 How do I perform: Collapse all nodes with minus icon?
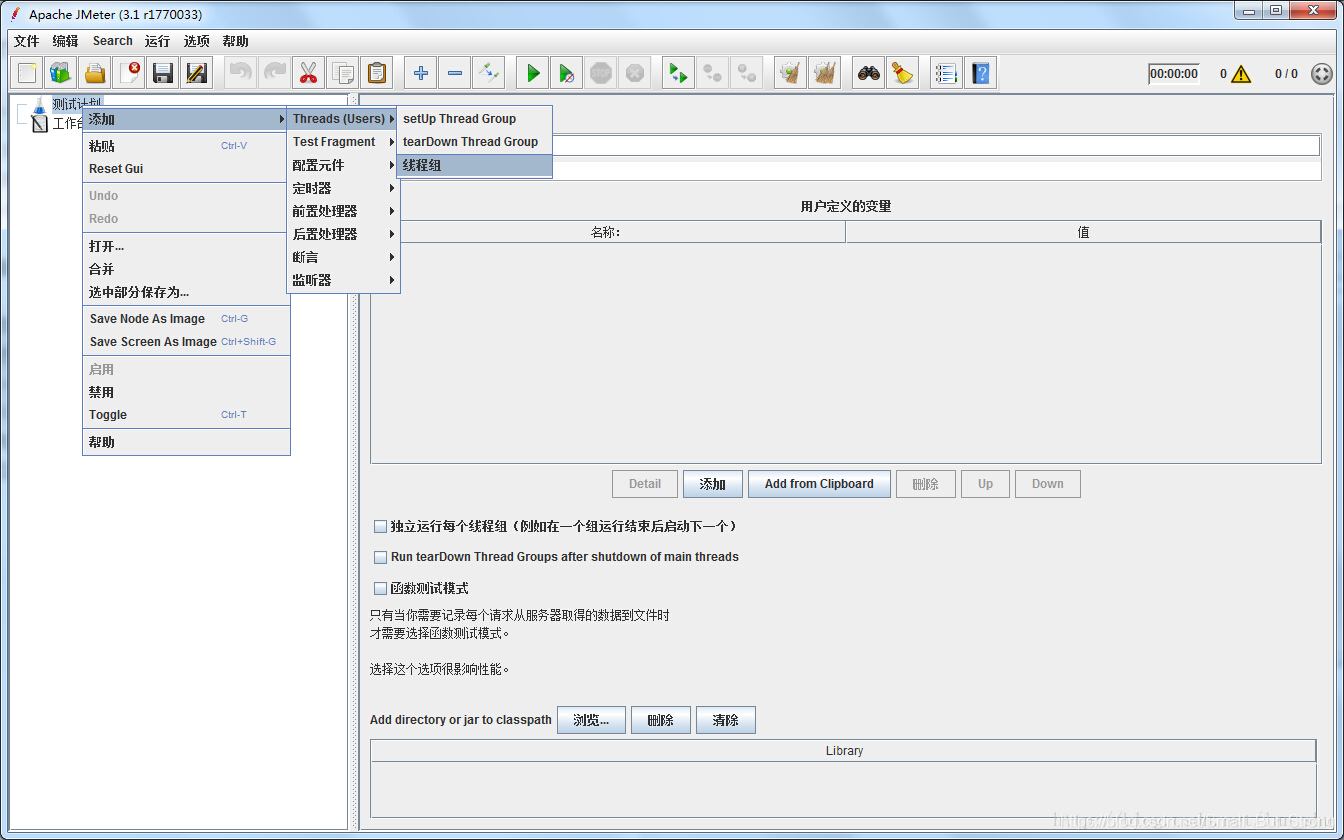pyautogui.click(x=454, y=73)
